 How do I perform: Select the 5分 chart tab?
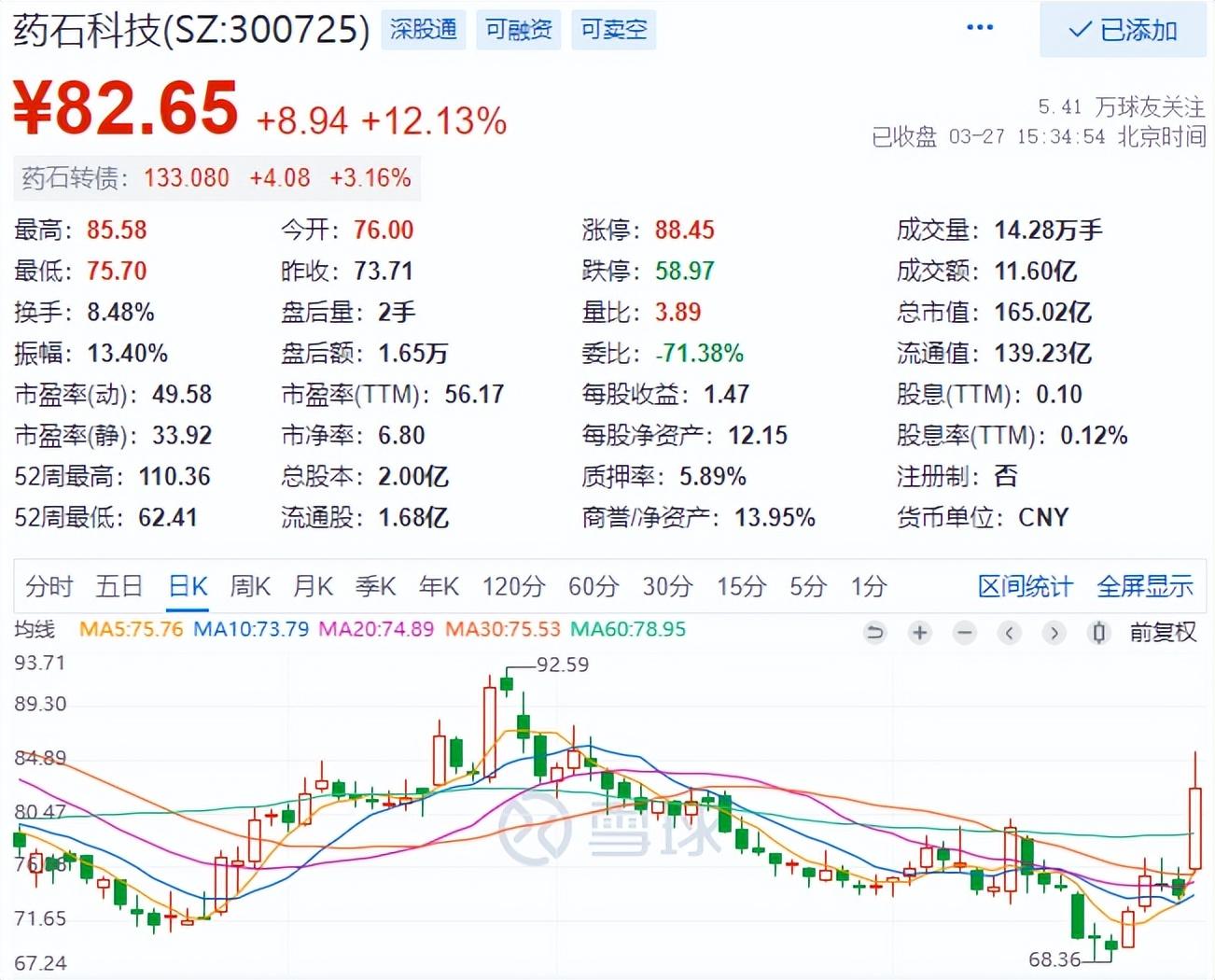click(808, 586)
